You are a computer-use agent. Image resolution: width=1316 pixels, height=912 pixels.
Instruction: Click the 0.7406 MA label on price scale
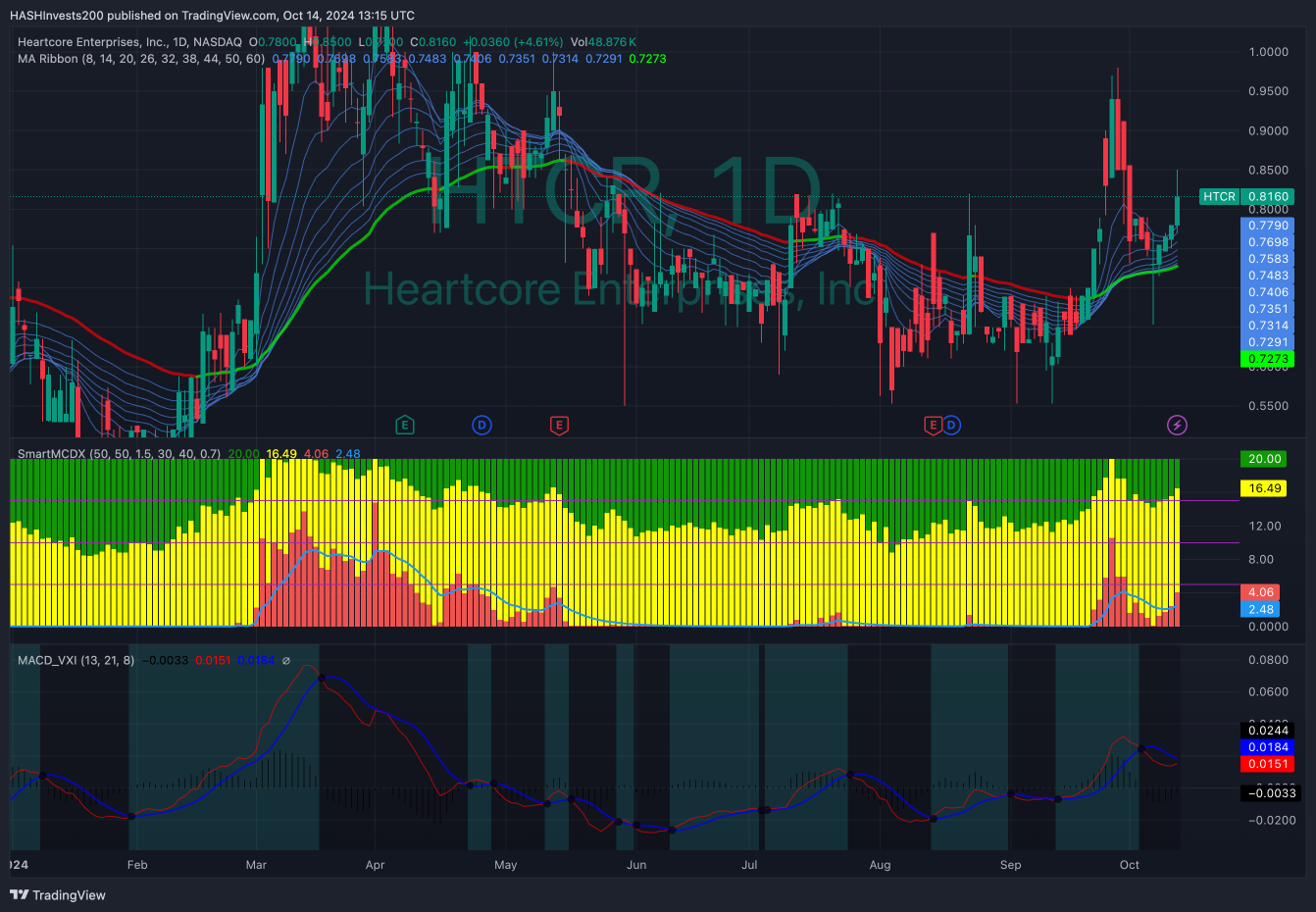point(1268,292)
